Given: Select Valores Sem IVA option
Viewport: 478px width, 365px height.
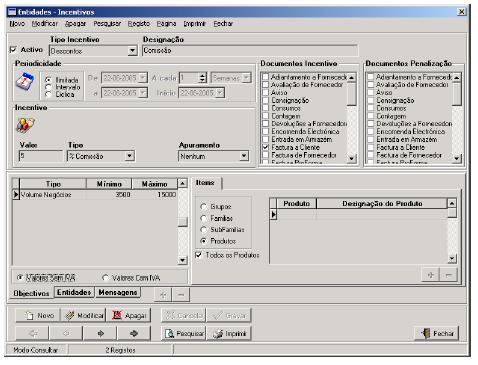Looking at the screenshot, I should click(x=20, y=277).
